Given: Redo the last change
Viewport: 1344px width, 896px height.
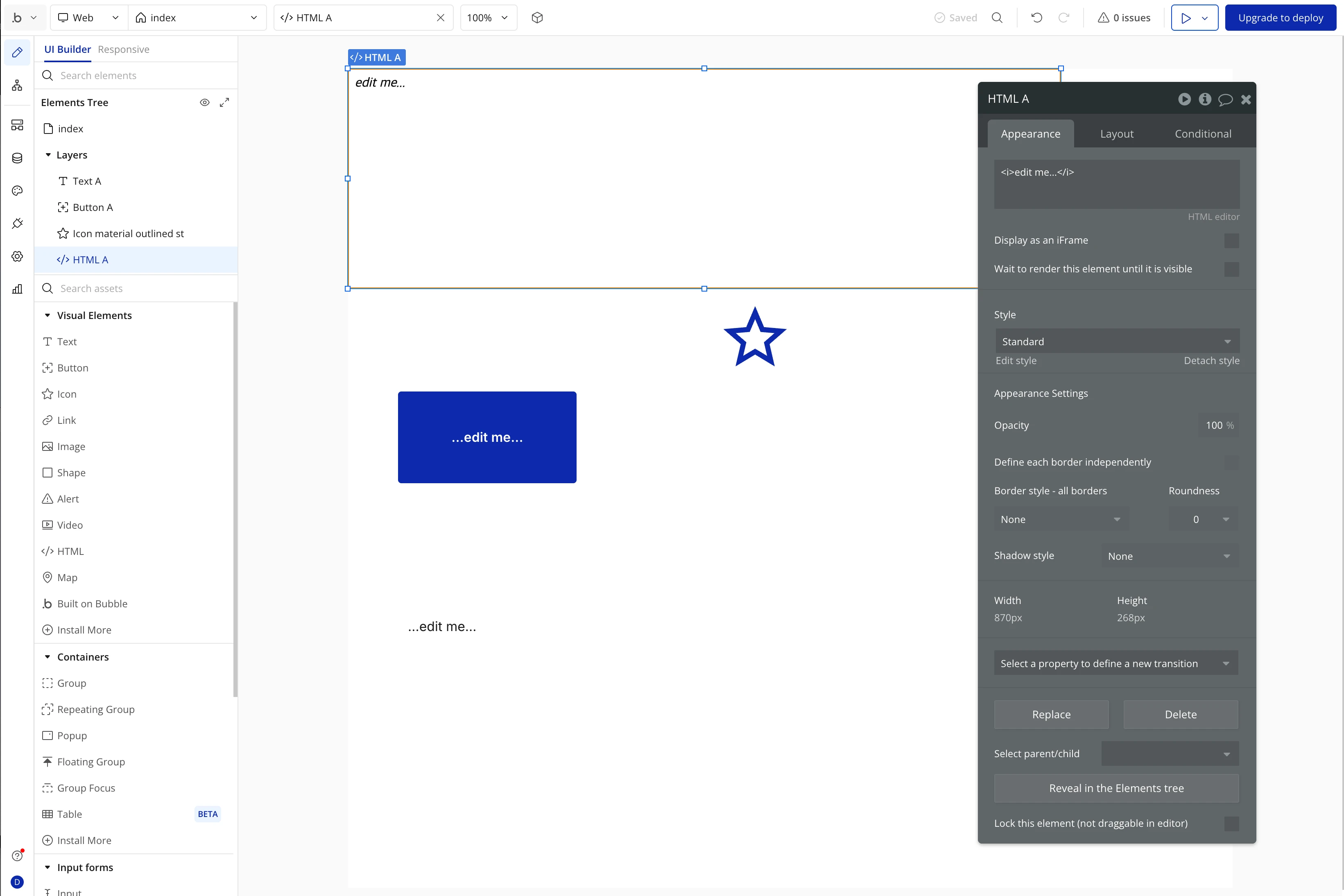Looking at the screenshot, I should click(x=1063, y=18).
